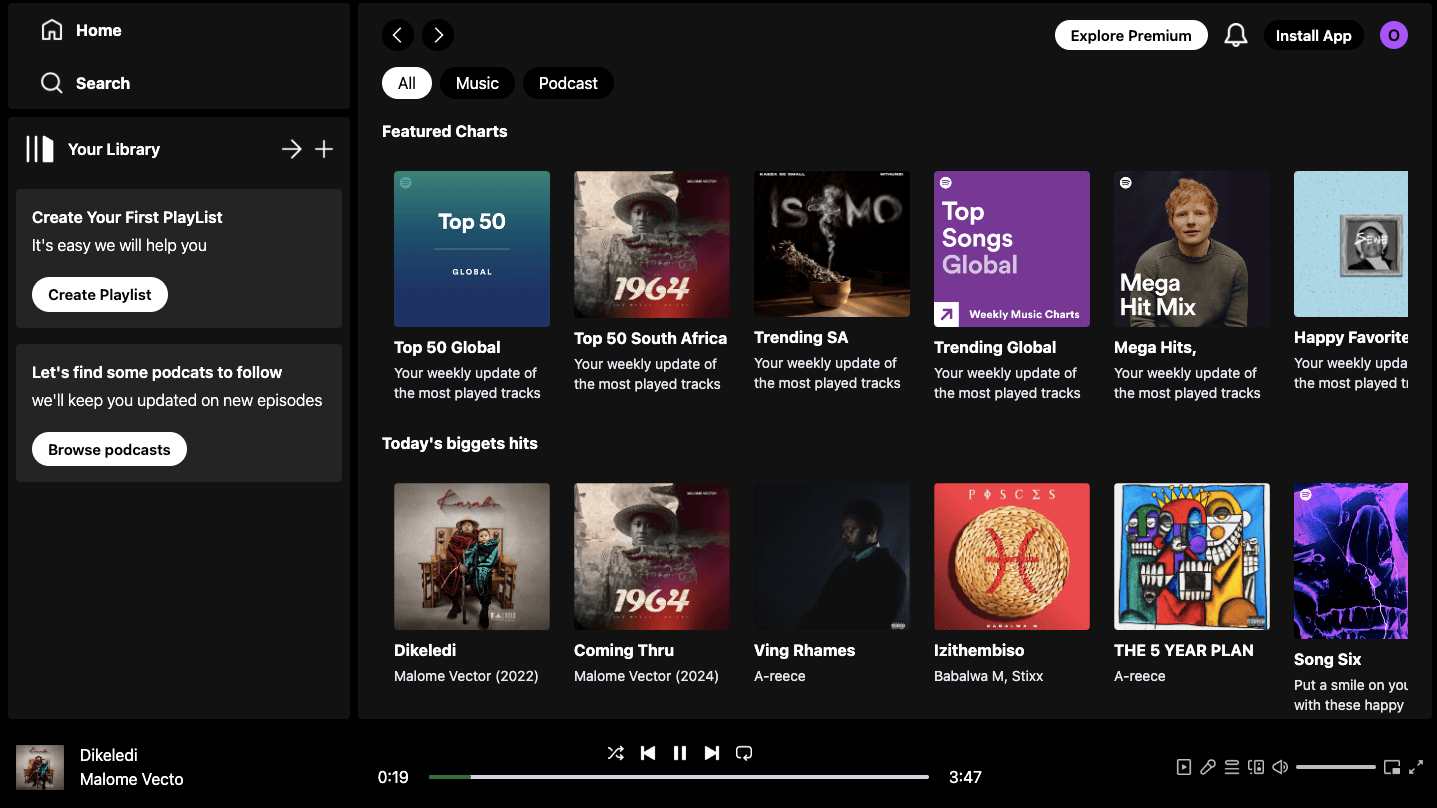Click the Explore Premium button

pos(1131,35)
